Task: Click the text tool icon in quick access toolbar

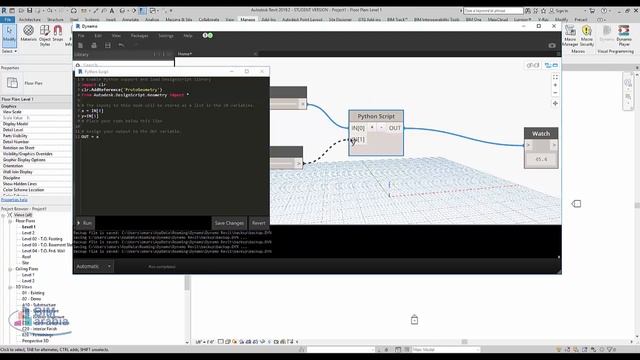Action: 111,11
